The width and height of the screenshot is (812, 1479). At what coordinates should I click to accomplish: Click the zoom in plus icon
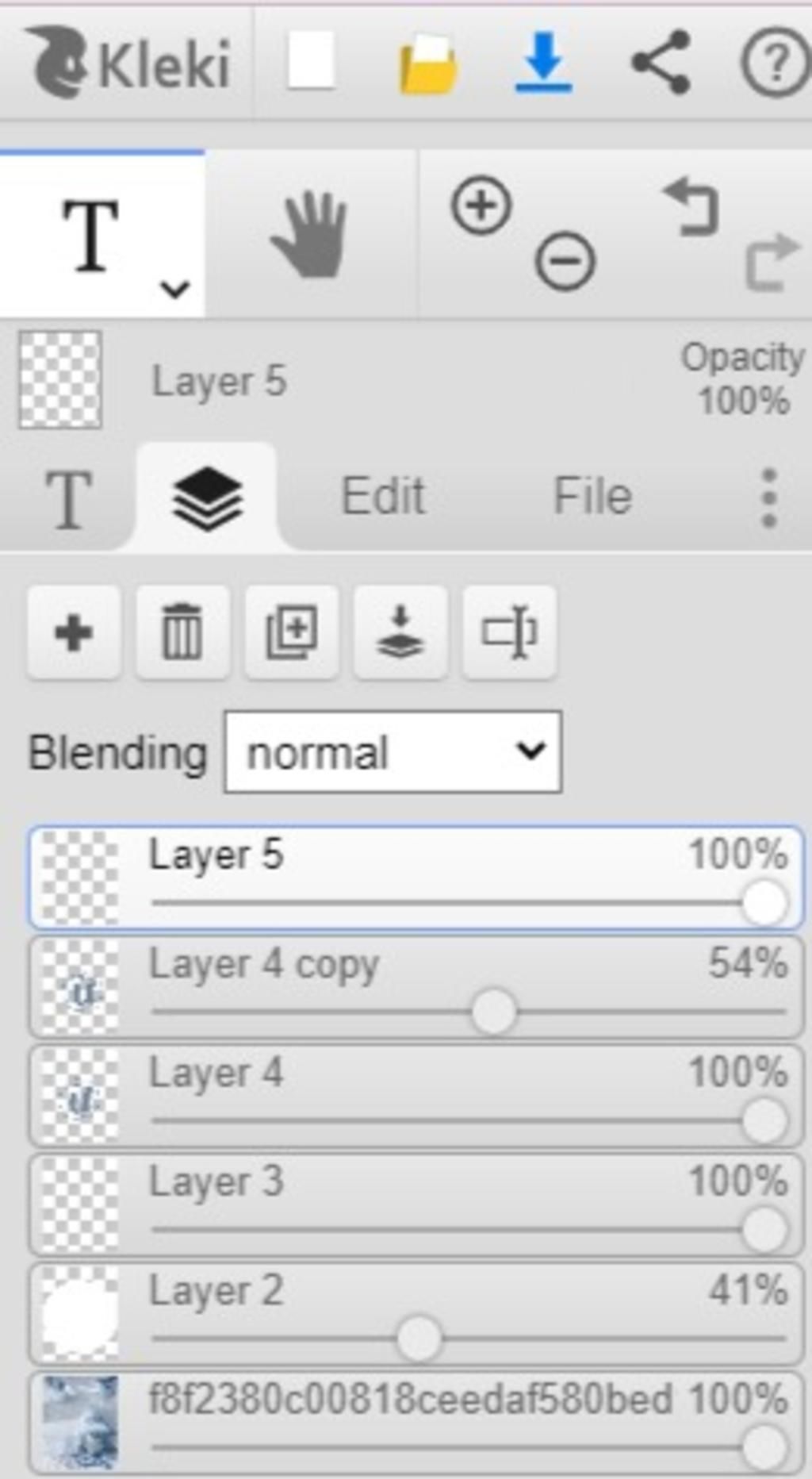(x=481, y=206)
